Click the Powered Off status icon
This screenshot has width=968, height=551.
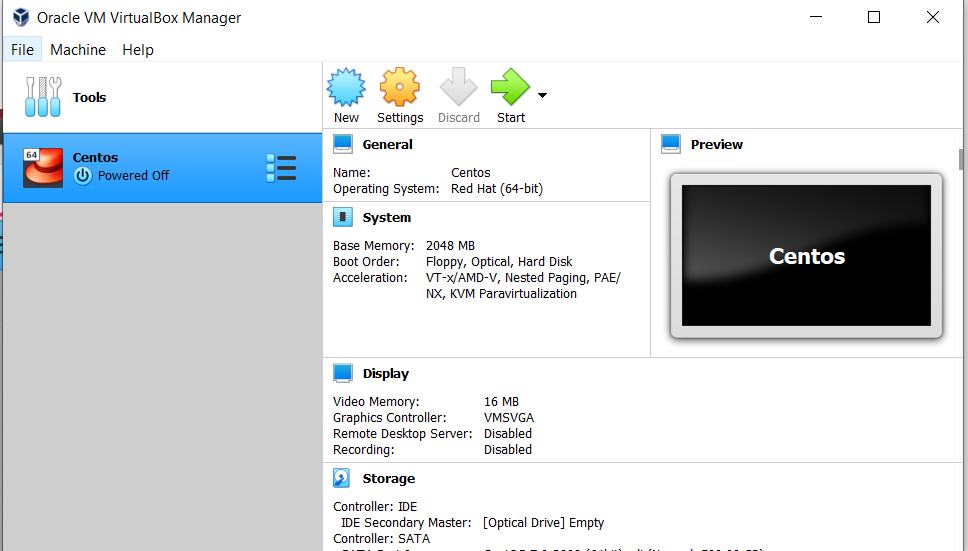pos(83,176)
